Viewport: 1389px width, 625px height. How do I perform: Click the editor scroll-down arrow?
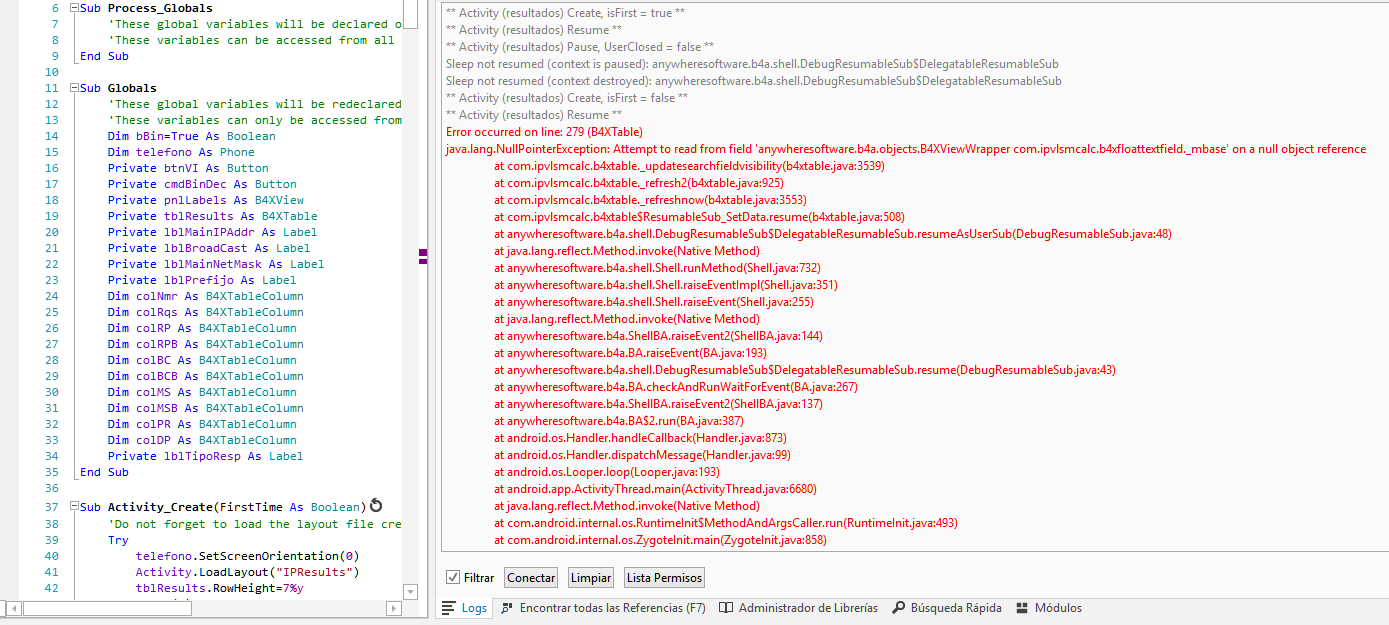(x=410, y=592)
